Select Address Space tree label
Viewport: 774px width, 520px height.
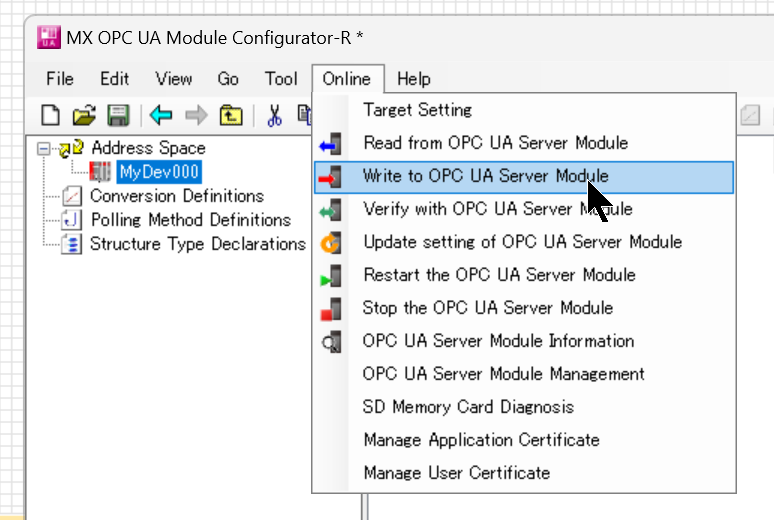click(149, 148)
